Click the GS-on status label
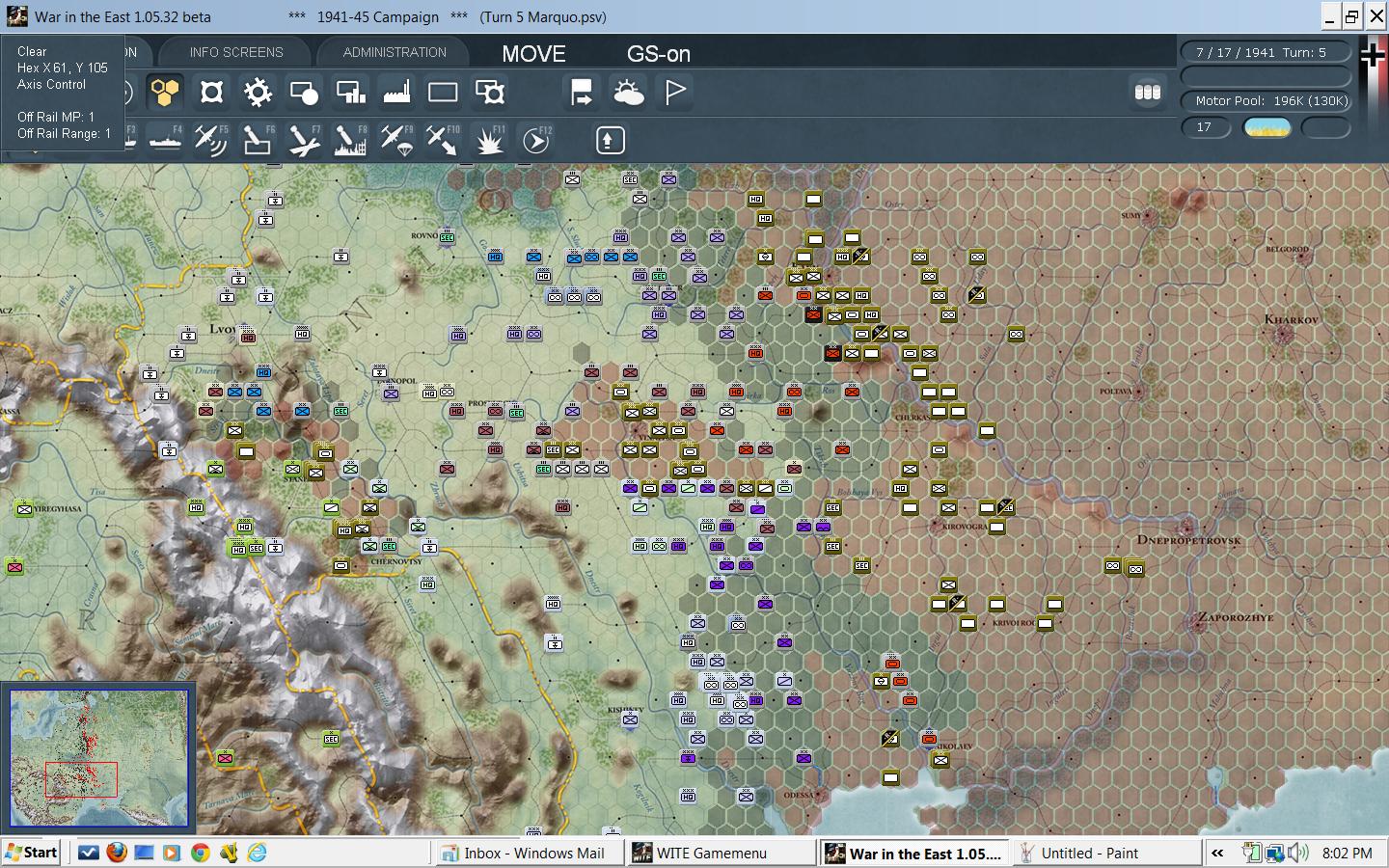The width and height of the screenshot is (1389, 868). tap(659, 54)
